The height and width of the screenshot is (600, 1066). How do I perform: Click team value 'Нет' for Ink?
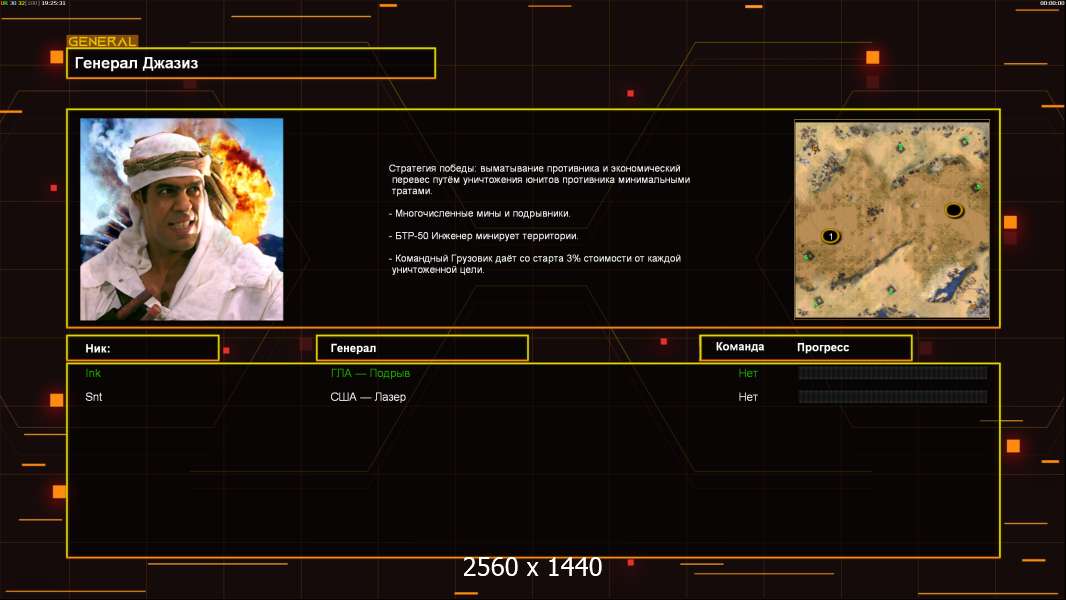point(748,373)
